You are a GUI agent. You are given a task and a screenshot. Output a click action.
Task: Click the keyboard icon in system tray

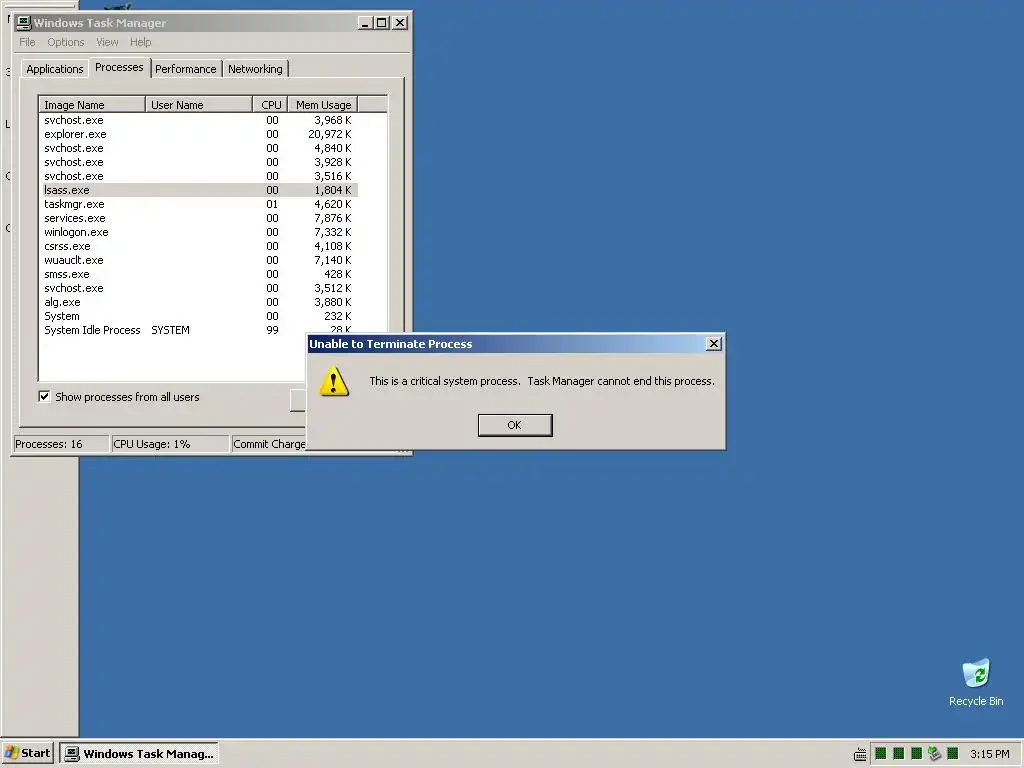click(x=860, y=754)
